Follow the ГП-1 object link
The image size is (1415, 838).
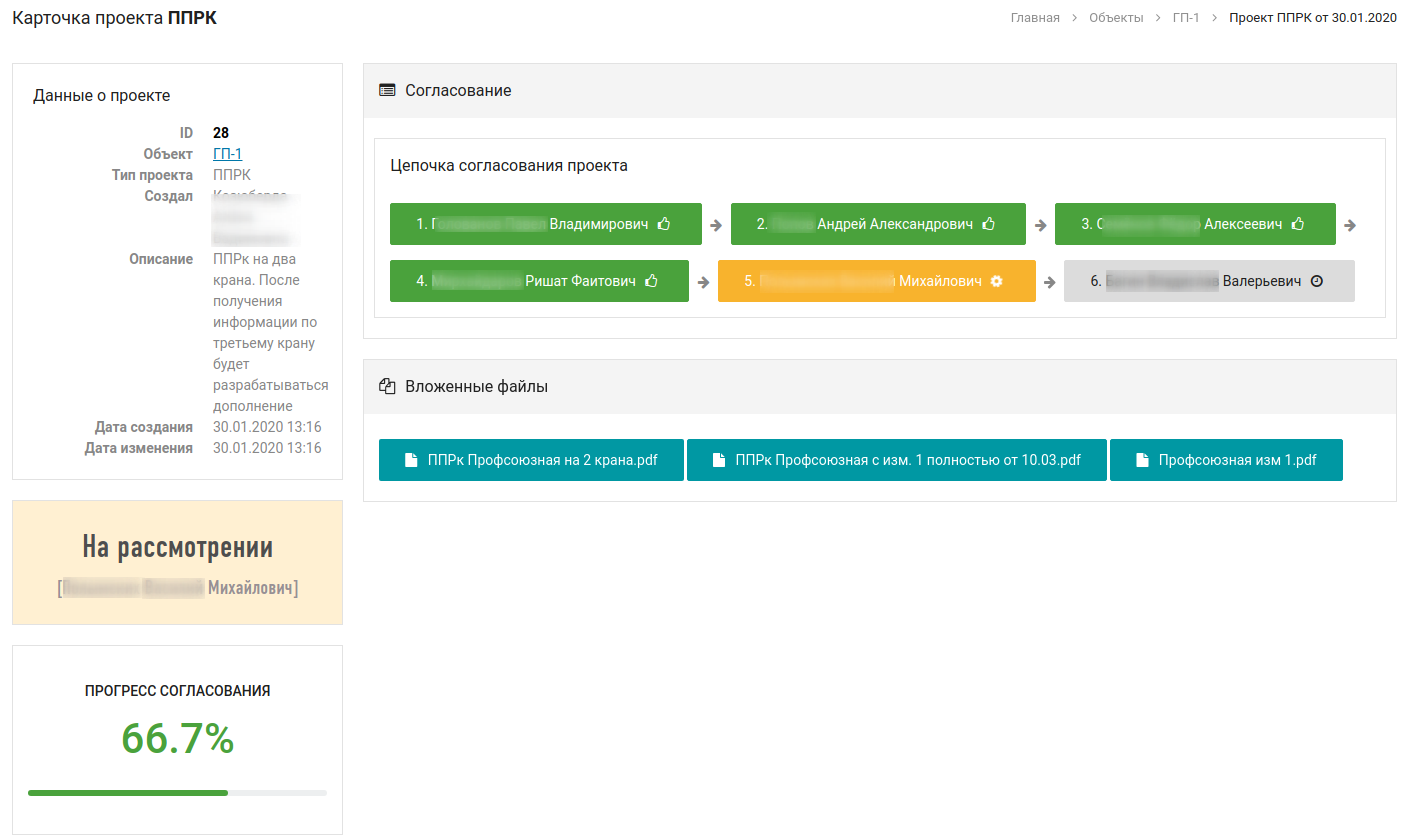click(227, 153)
